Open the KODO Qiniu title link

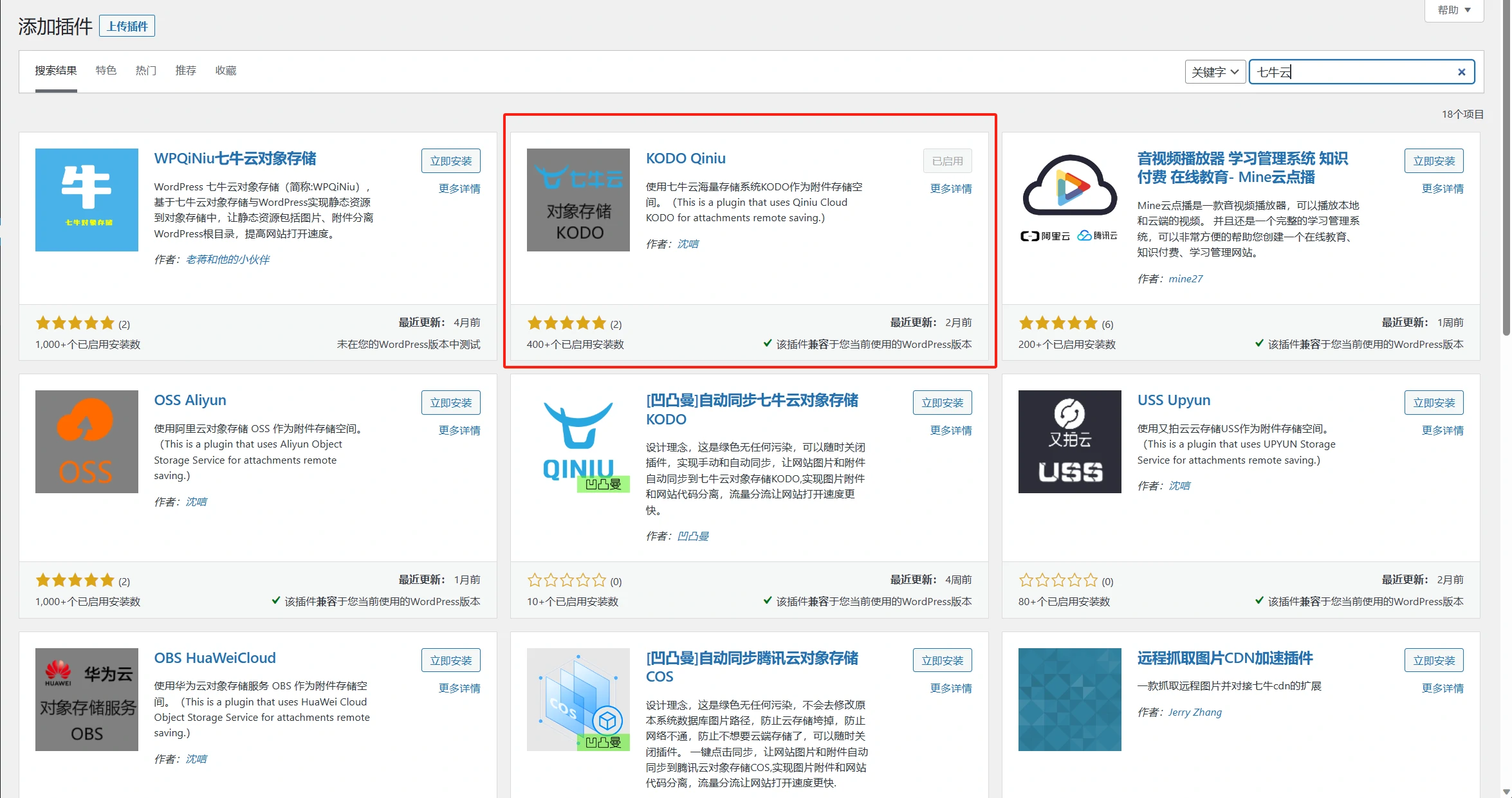click(686, 159)
